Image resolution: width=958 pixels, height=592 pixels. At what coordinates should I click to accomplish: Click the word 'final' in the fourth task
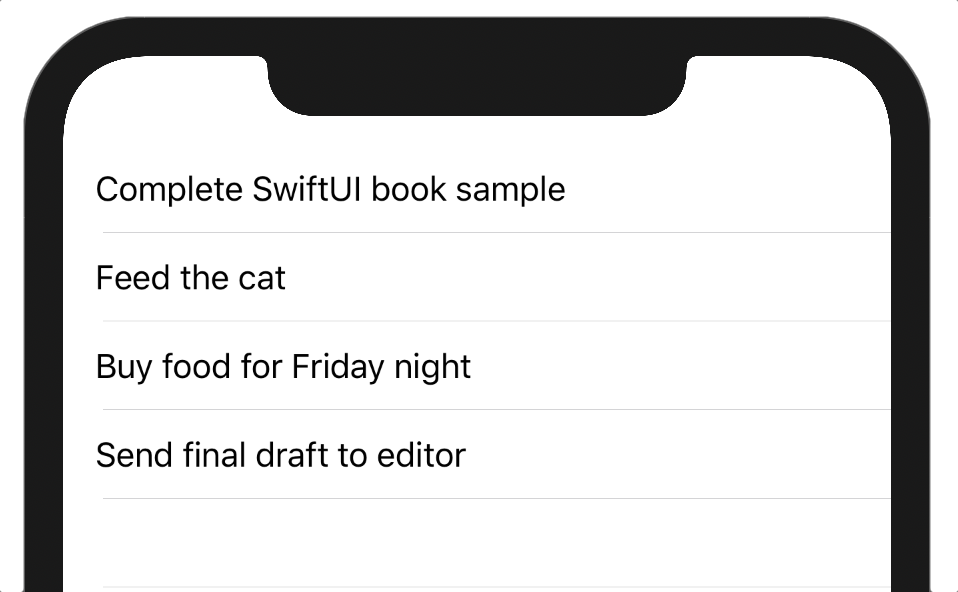point(214,456)
